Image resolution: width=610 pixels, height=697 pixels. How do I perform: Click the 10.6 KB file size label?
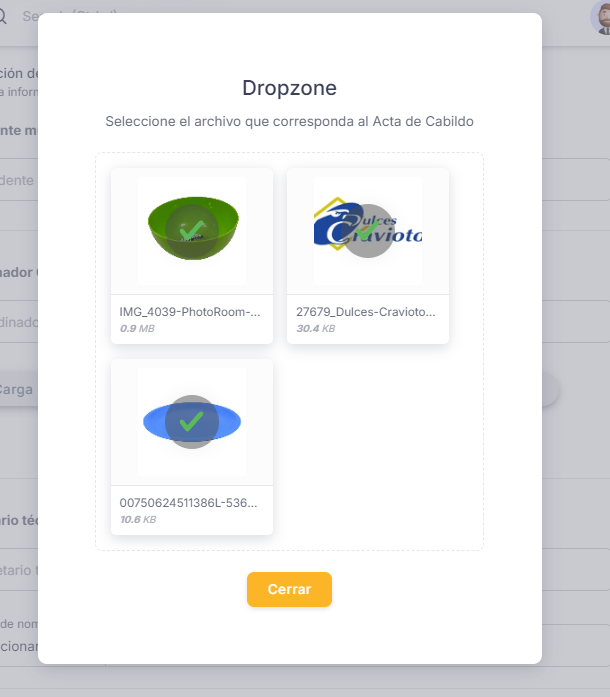137,519
